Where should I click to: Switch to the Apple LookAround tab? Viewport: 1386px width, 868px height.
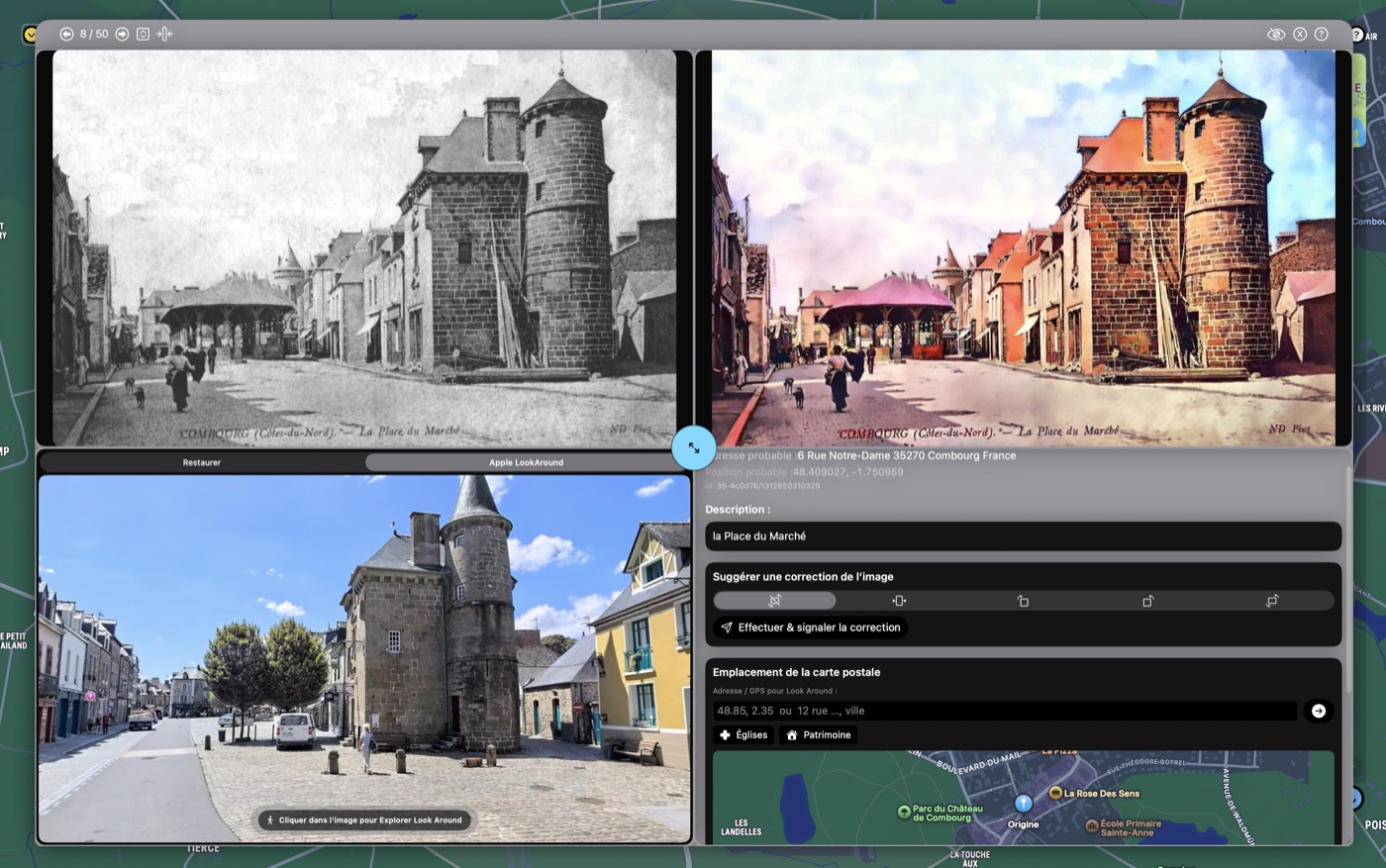pyautogui.click(x=526, y=462)
